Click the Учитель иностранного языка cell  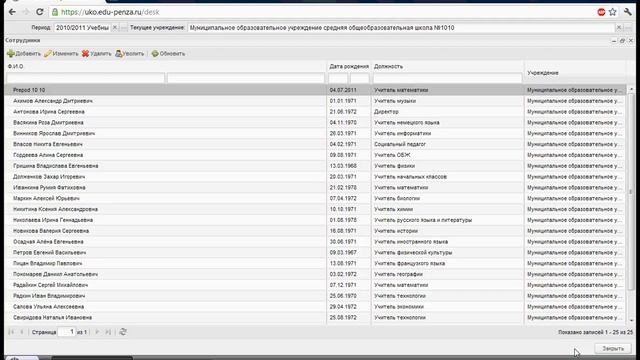coord(448,242)
